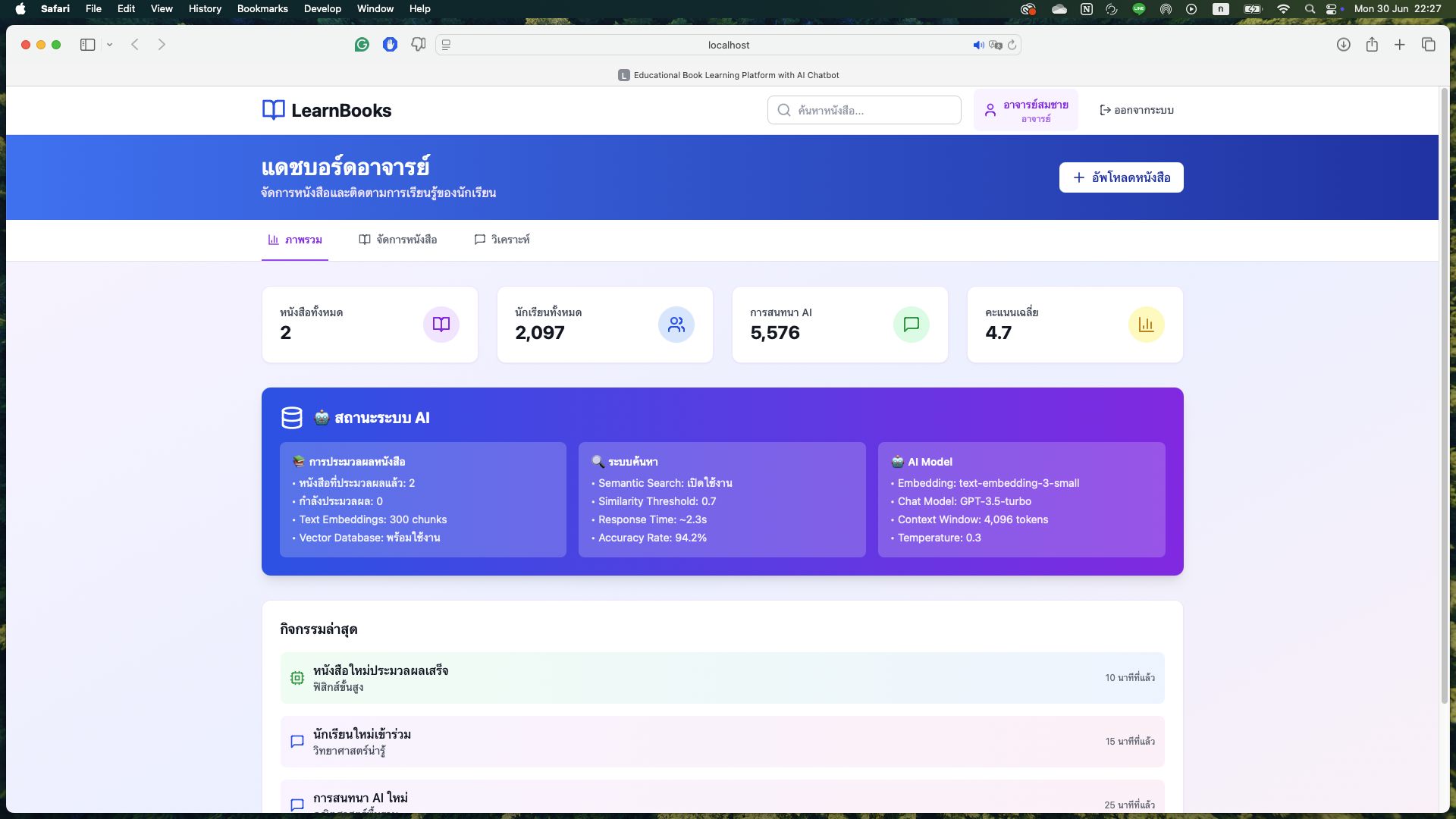Open the อาจารย์สมชาย user profile menu
The width and height of the screenshot is (1456, 819).
1025,110
